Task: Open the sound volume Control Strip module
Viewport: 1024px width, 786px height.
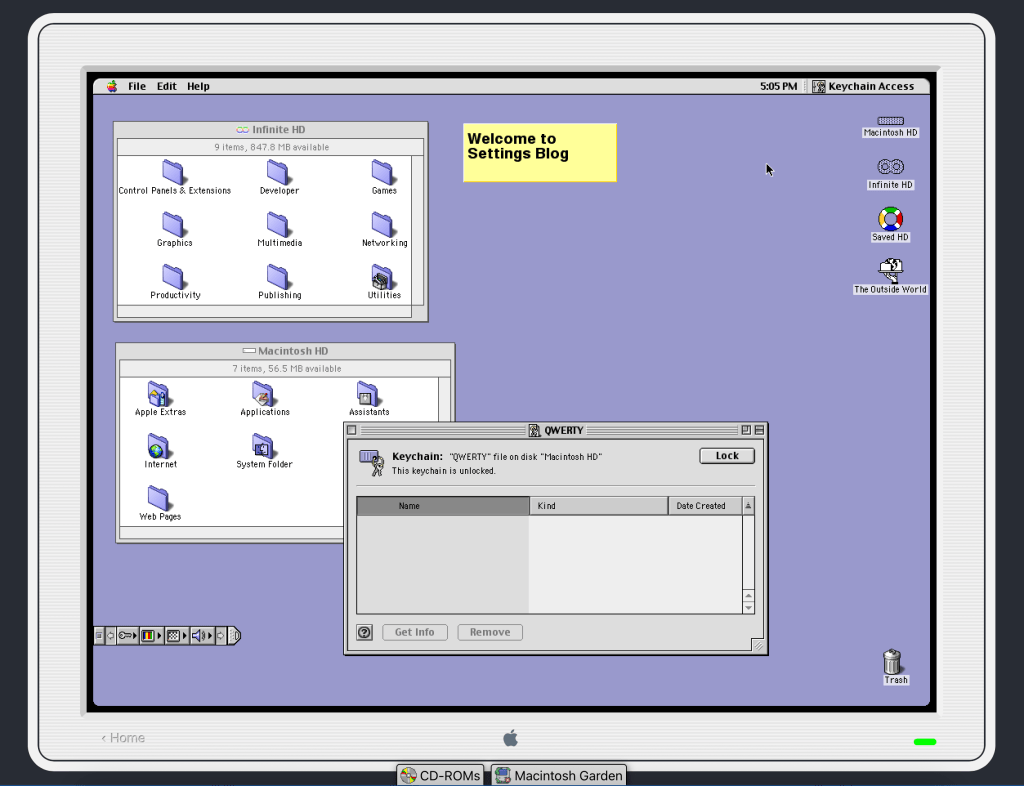Action: [199, 635]
